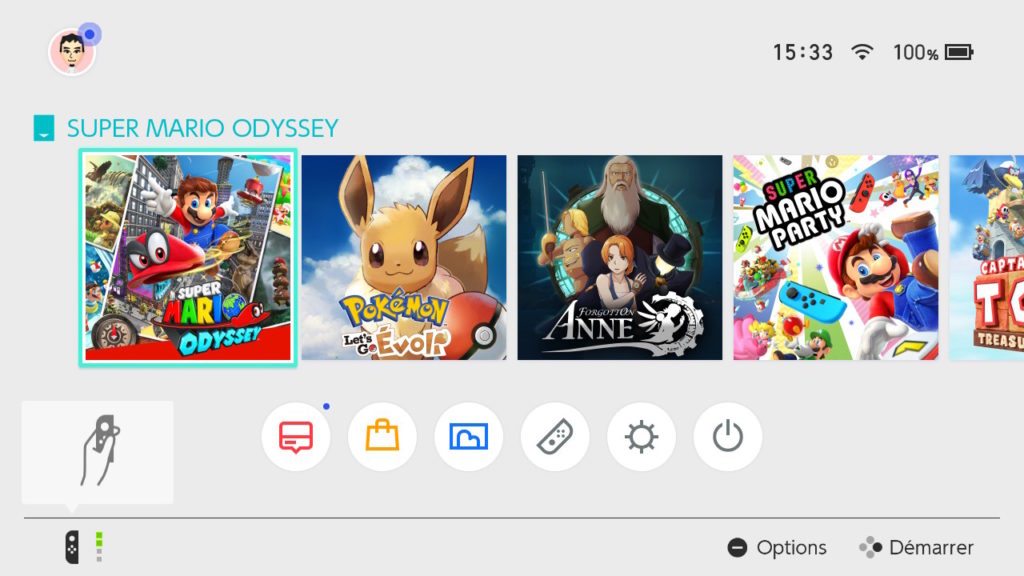The image size is (1024, 576).
Task: Open the Mii user profile avatar
Action: 72,52
